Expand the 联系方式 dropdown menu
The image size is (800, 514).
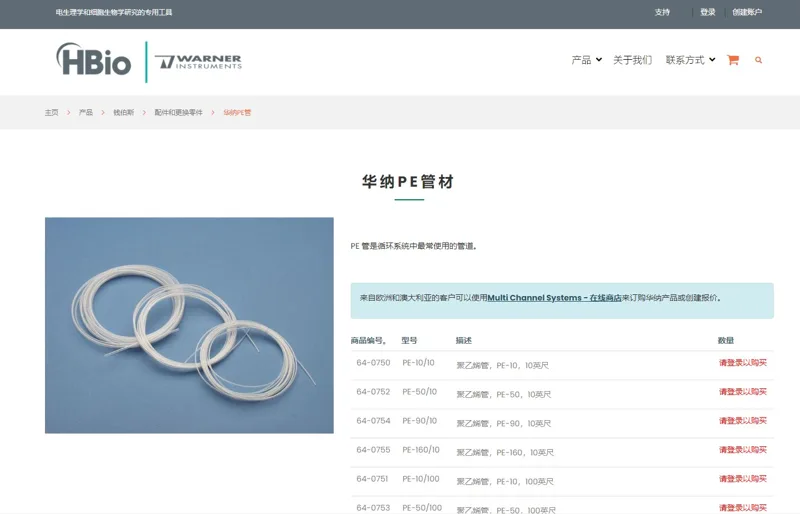tap(690, 60)
